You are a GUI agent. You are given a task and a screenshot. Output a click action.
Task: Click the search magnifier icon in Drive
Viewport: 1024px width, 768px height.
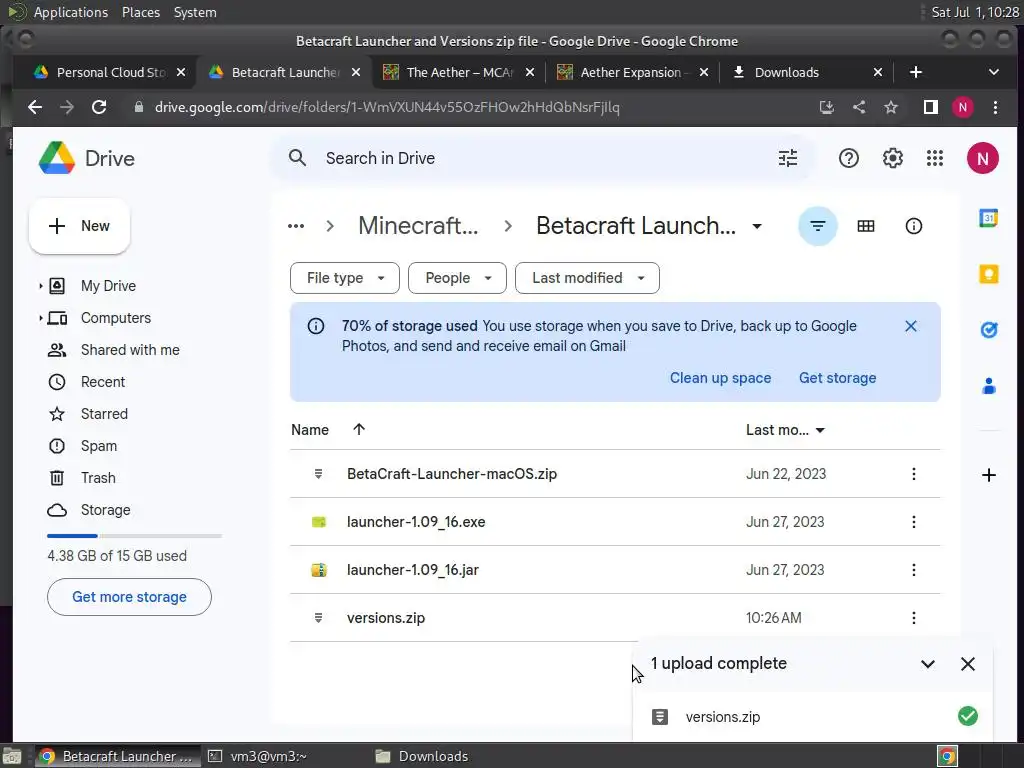[x=297, y=158]
